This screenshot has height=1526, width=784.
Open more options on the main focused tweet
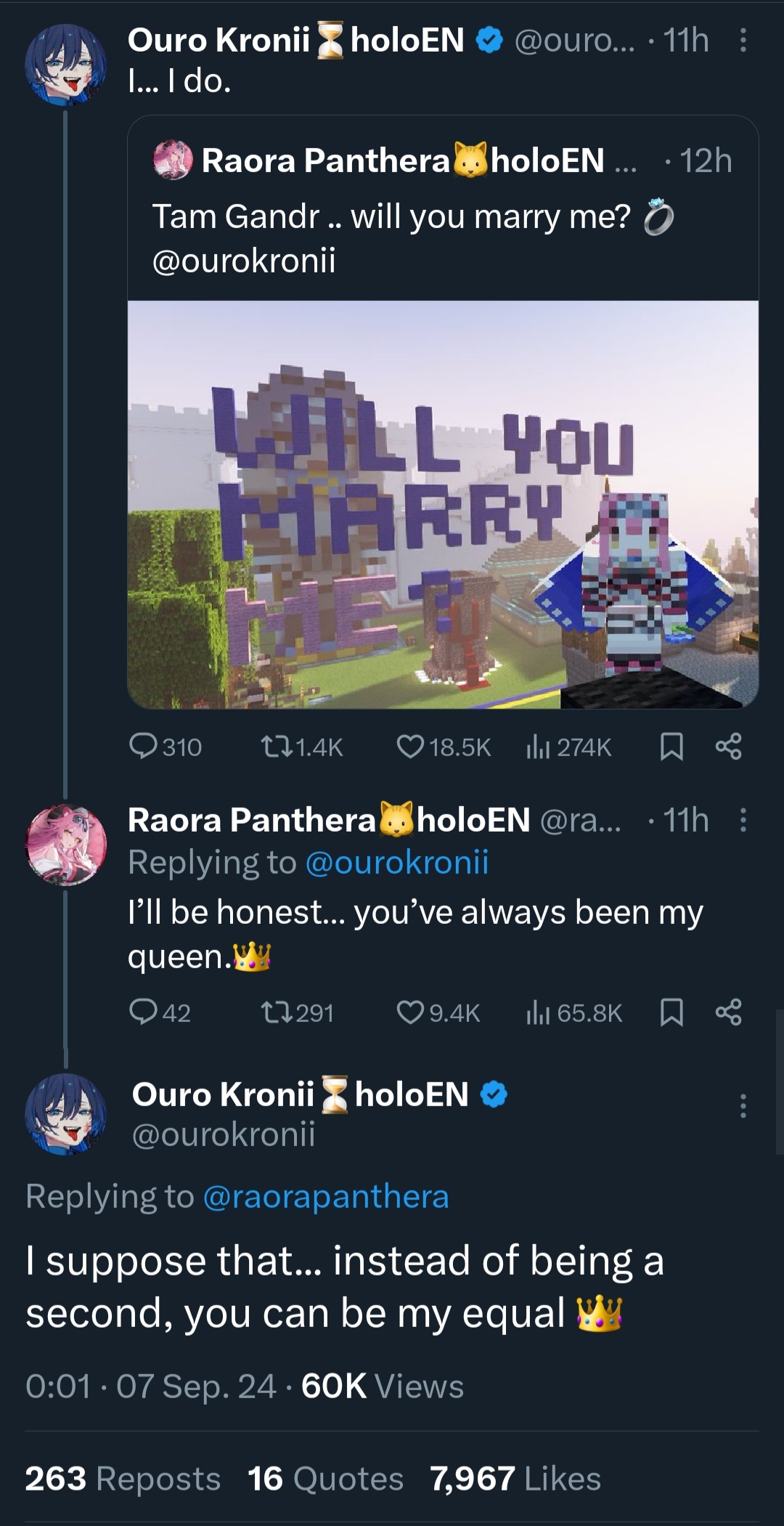point(743,1105)
